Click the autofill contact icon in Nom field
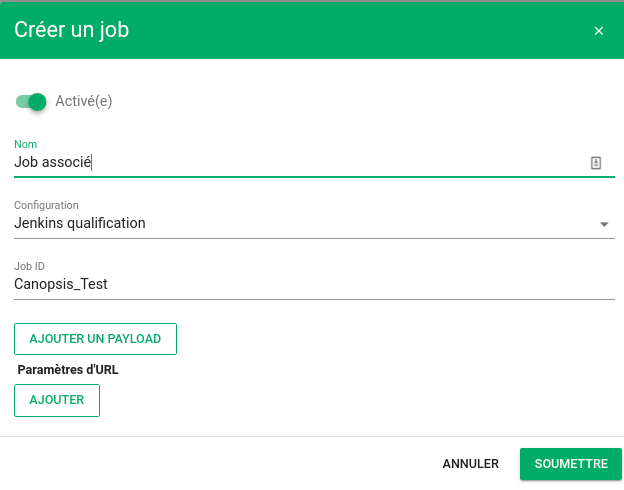 [595, 163]
